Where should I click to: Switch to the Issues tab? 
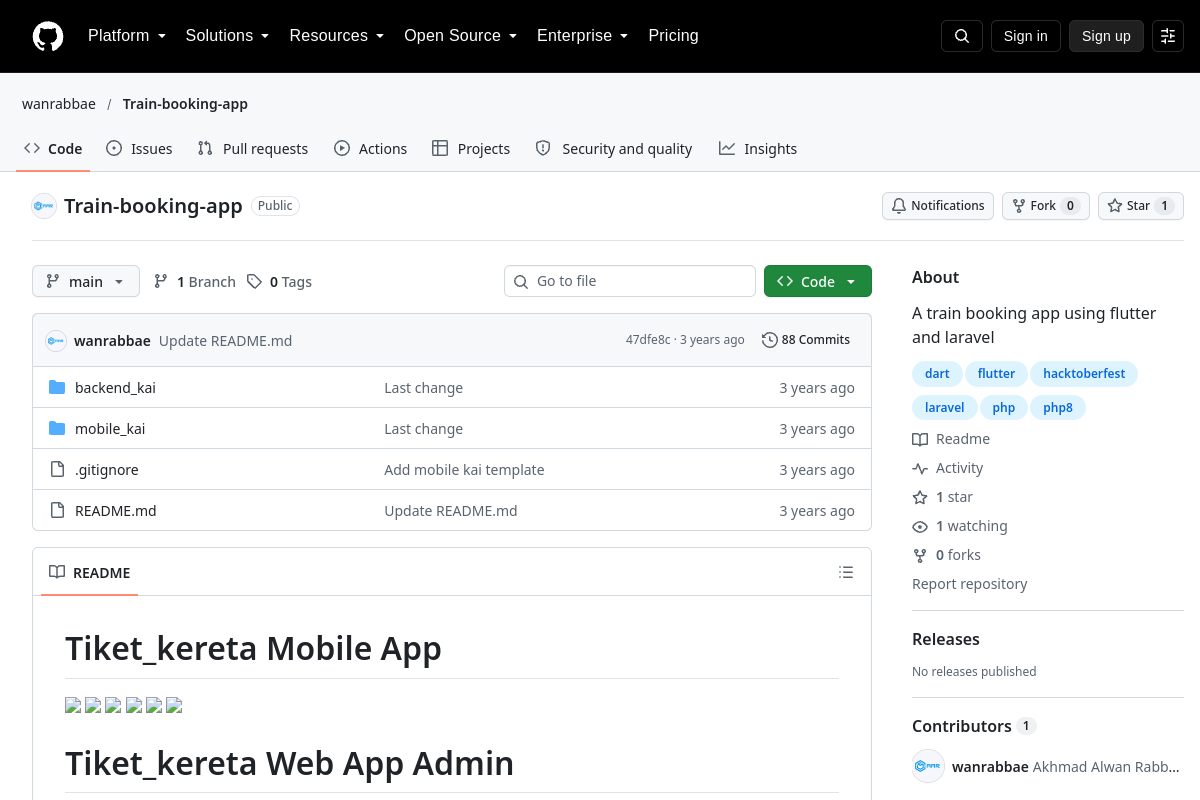coord(139,149)
